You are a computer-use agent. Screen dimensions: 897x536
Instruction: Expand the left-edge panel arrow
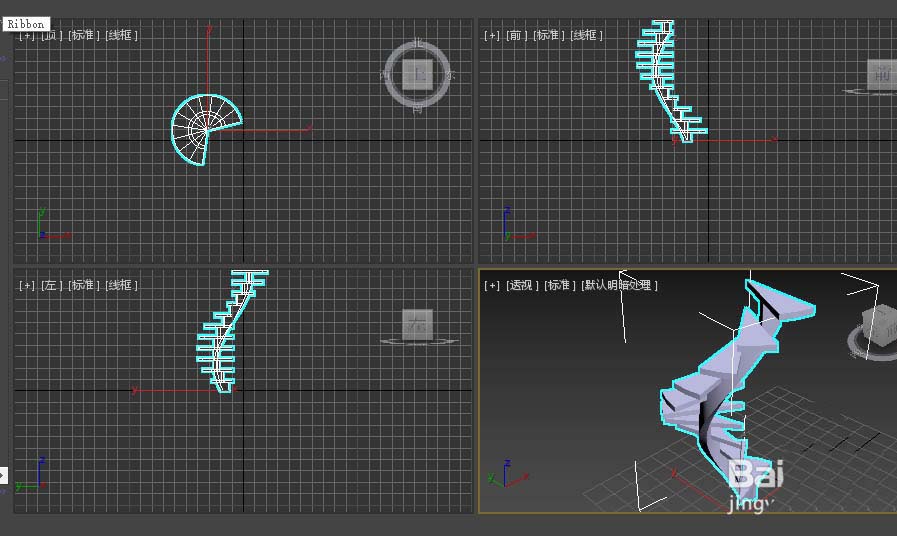[3, 475]
